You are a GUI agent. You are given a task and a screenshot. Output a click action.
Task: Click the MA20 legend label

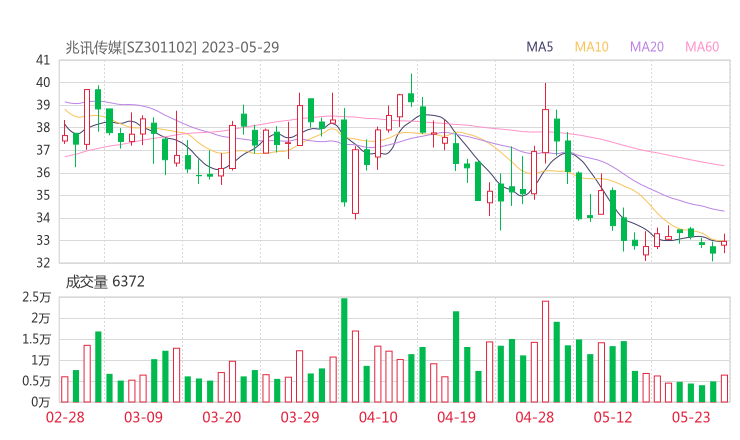(647, 47)
